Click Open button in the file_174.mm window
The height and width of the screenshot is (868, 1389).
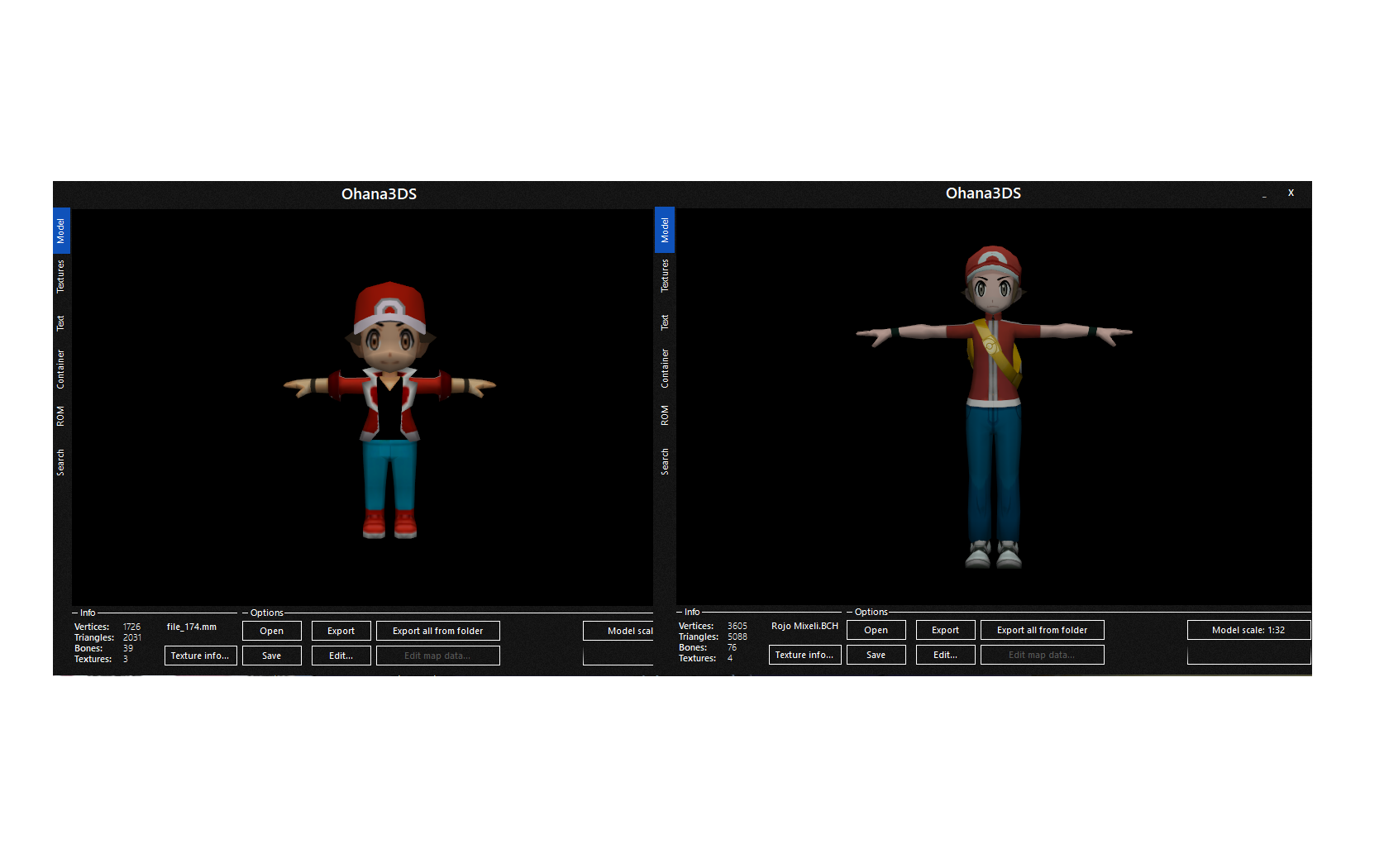[x=272, y=631]
